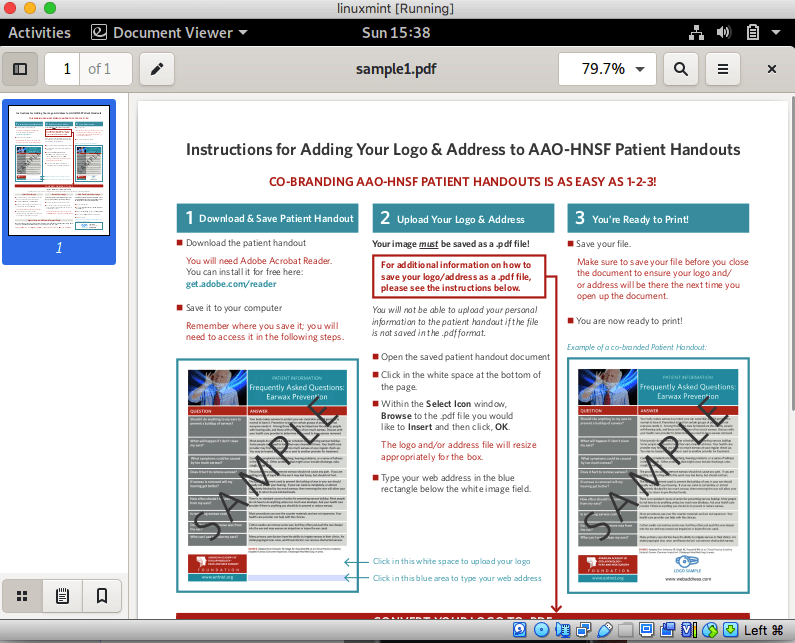Click the macOS yellow minimize button
Screen dimensions: 795x643
click(x=30, y=8)
